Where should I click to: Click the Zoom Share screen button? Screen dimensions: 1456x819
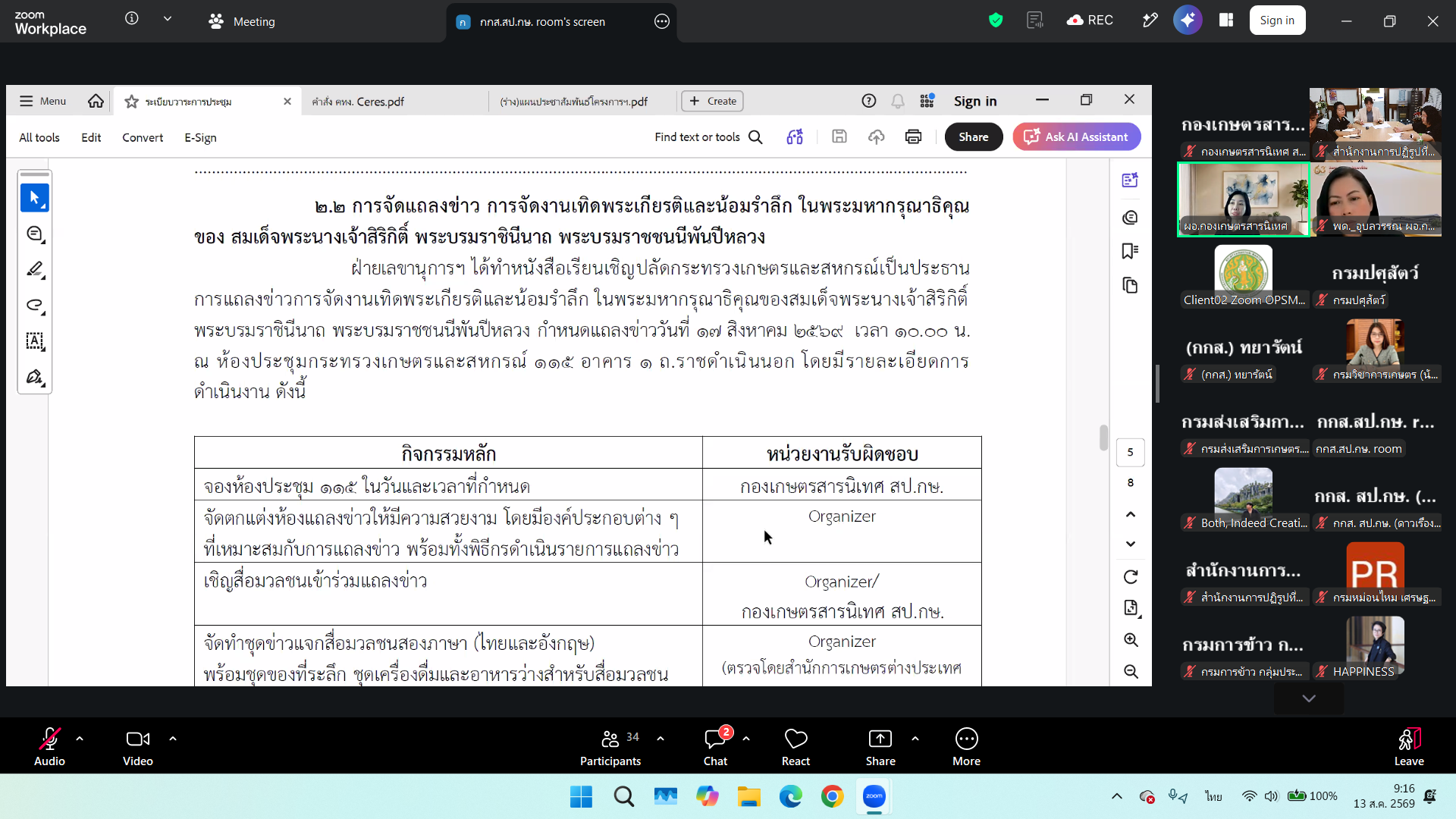pyautogui.click(x=880, y=747)
